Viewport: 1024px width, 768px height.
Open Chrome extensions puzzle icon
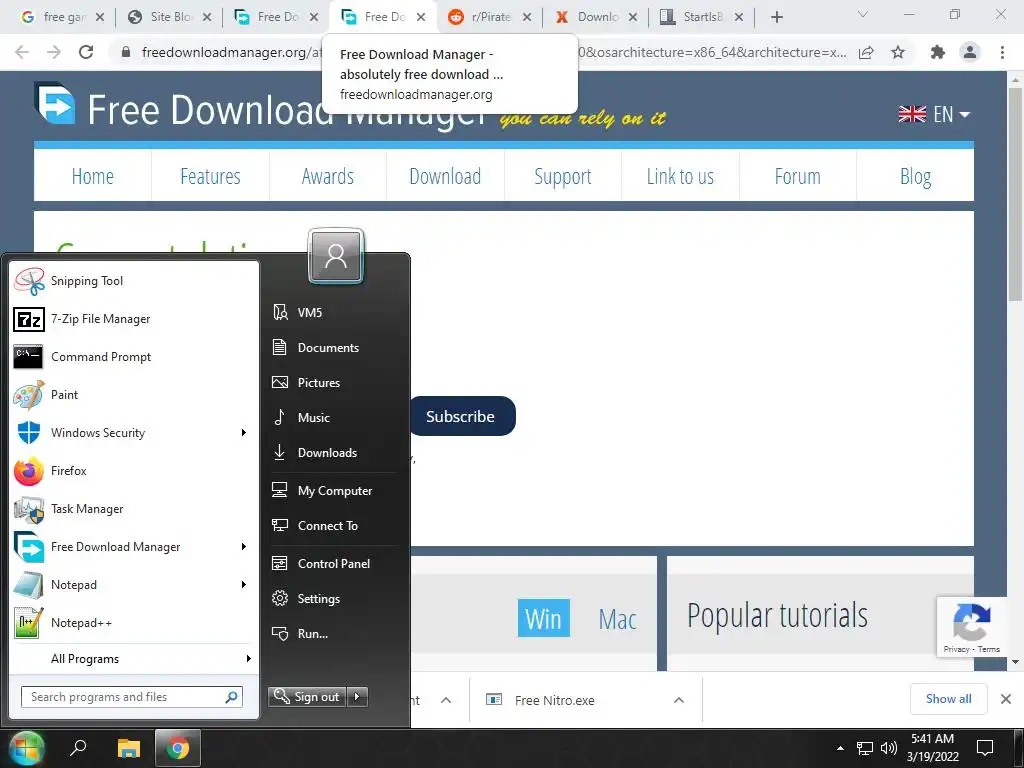938,52
